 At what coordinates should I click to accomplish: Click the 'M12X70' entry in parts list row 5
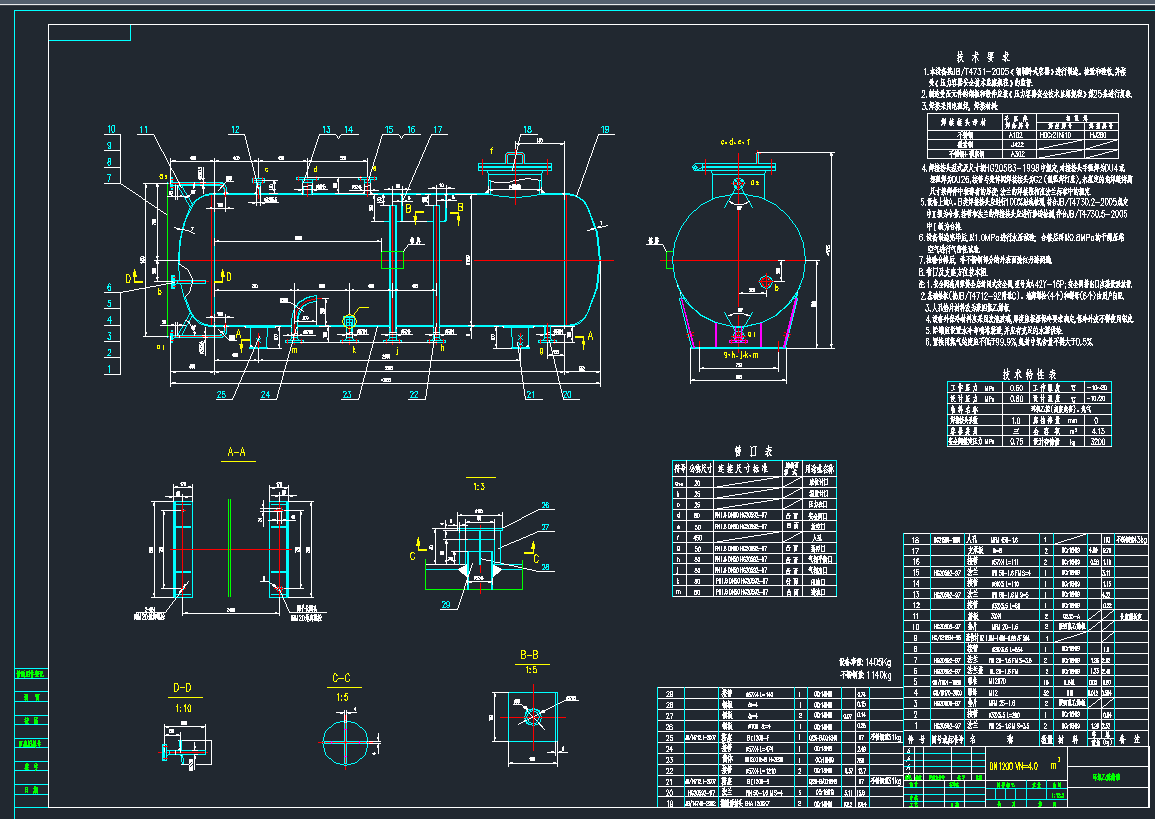999,682
